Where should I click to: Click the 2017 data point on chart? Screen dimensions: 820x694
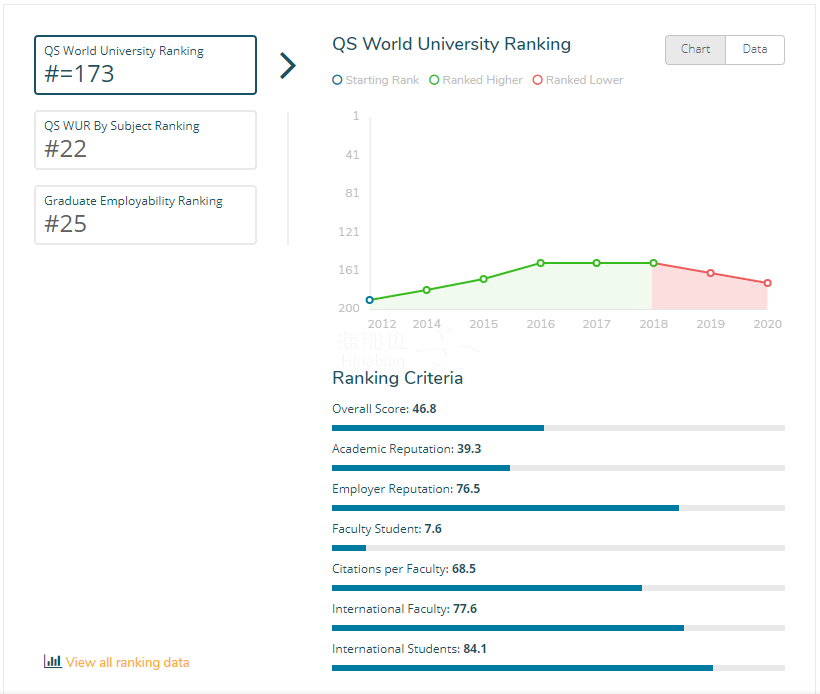(597, 263)
